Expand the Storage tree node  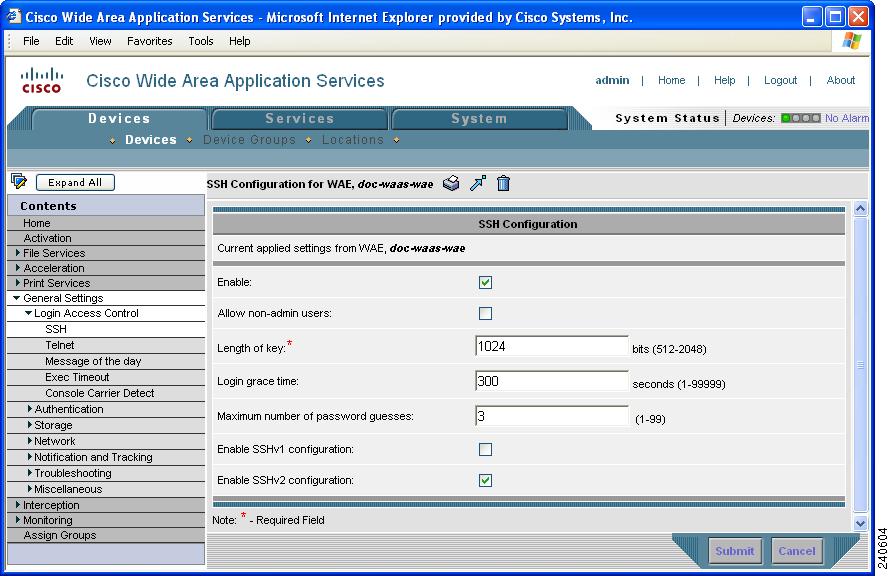click(x=30, y=424)
